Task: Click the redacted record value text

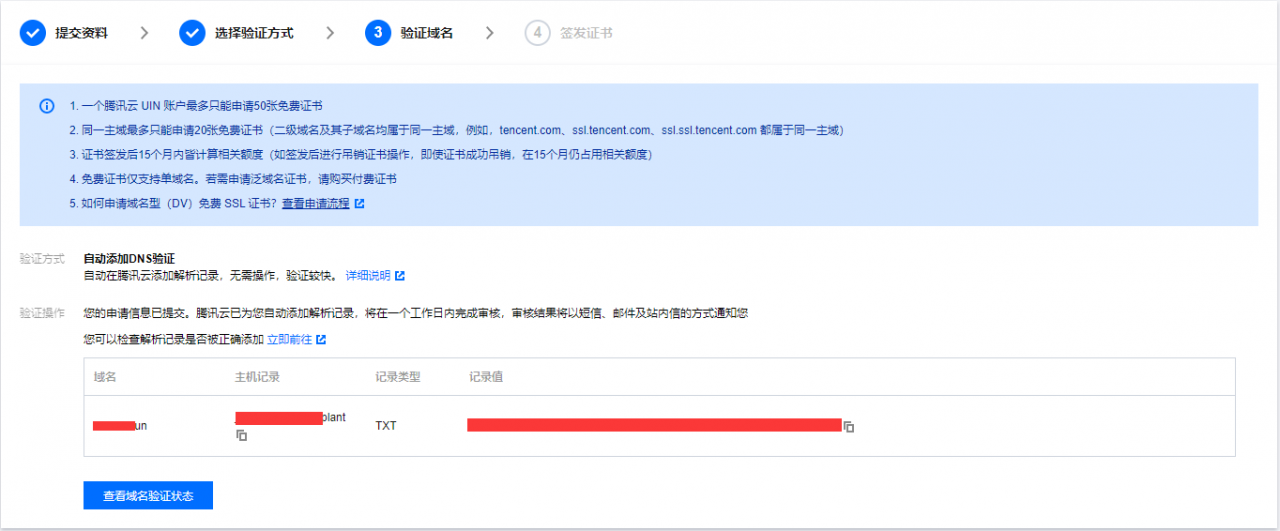Action: pyautogui.click(x=654, y=426)
